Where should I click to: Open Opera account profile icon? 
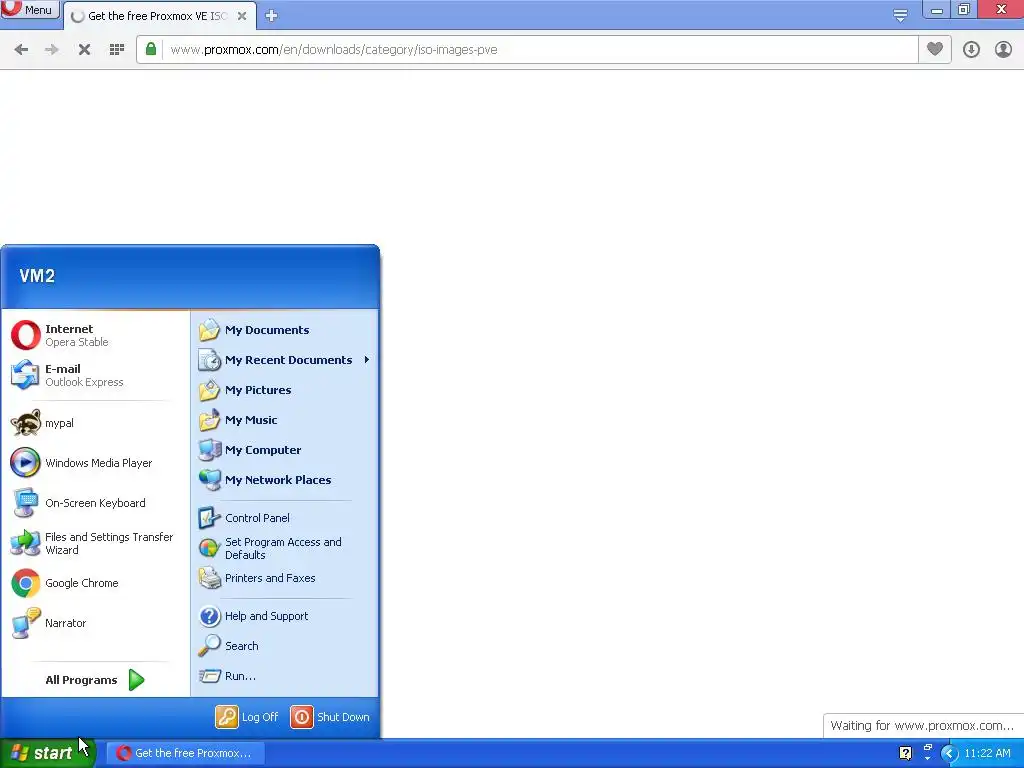click(1003, 50)
